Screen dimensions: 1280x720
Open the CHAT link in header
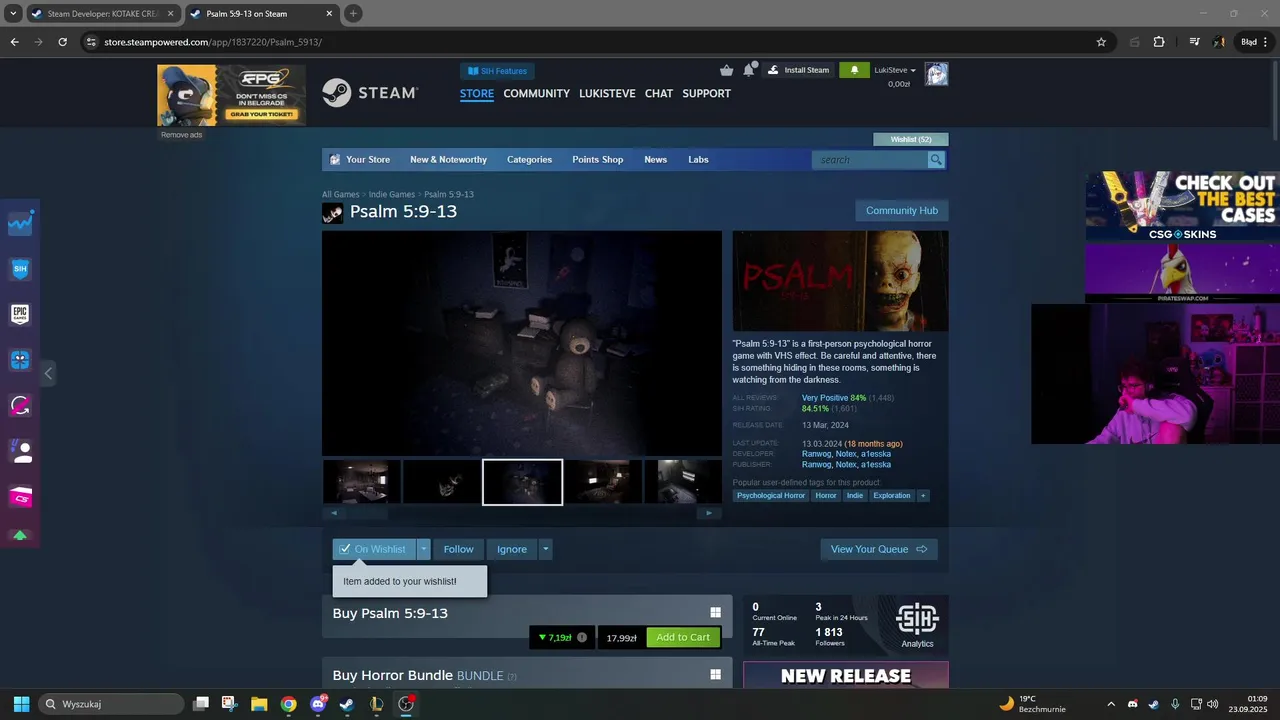659,94
